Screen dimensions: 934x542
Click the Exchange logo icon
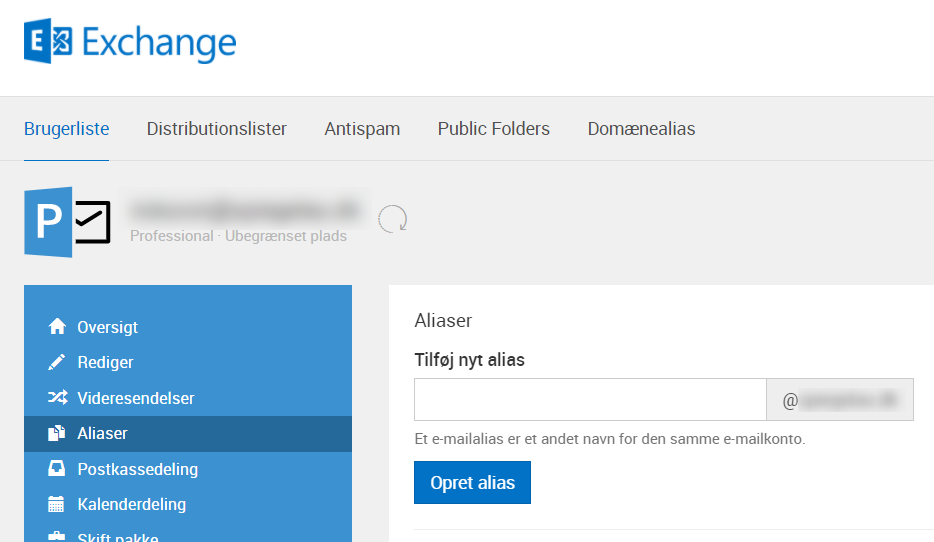(x=48, y=41)
